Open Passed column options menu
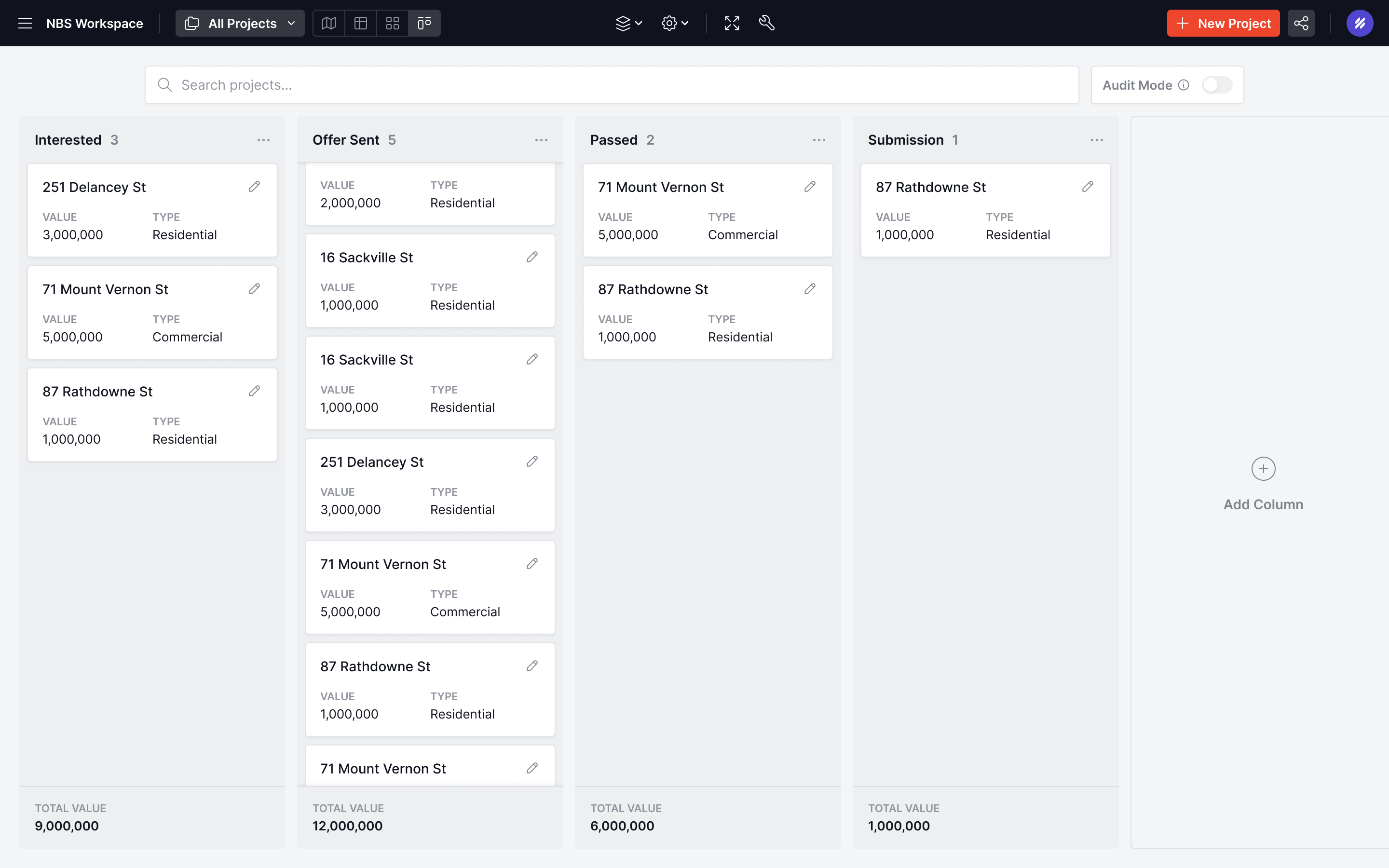The width and height of the screenshot is (1389, 868). pos(819,140)
